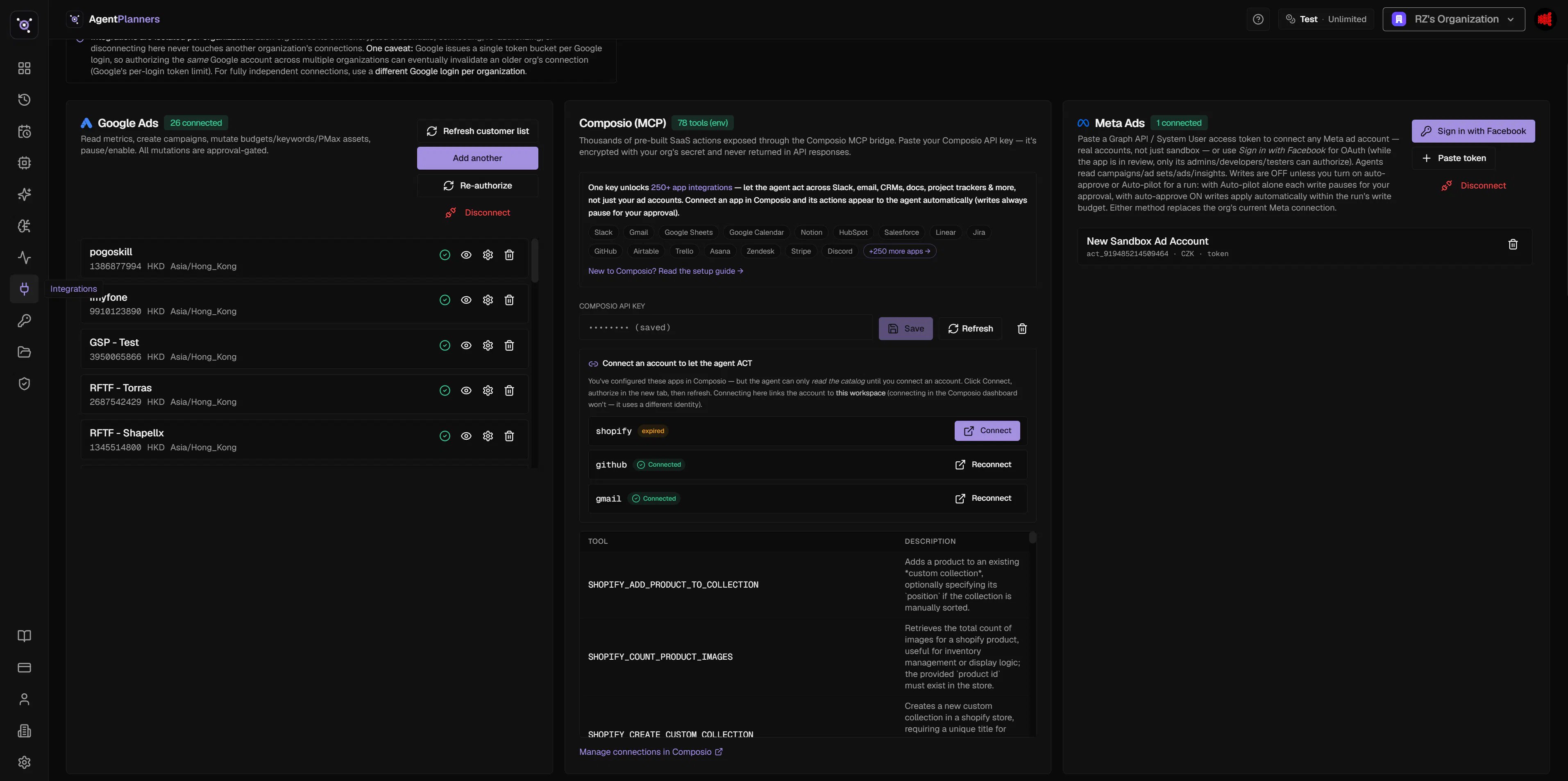Click the Refresh customer list button
Image resolution: width=1568 pixels, height=781 pixels.
click(478, 131)
